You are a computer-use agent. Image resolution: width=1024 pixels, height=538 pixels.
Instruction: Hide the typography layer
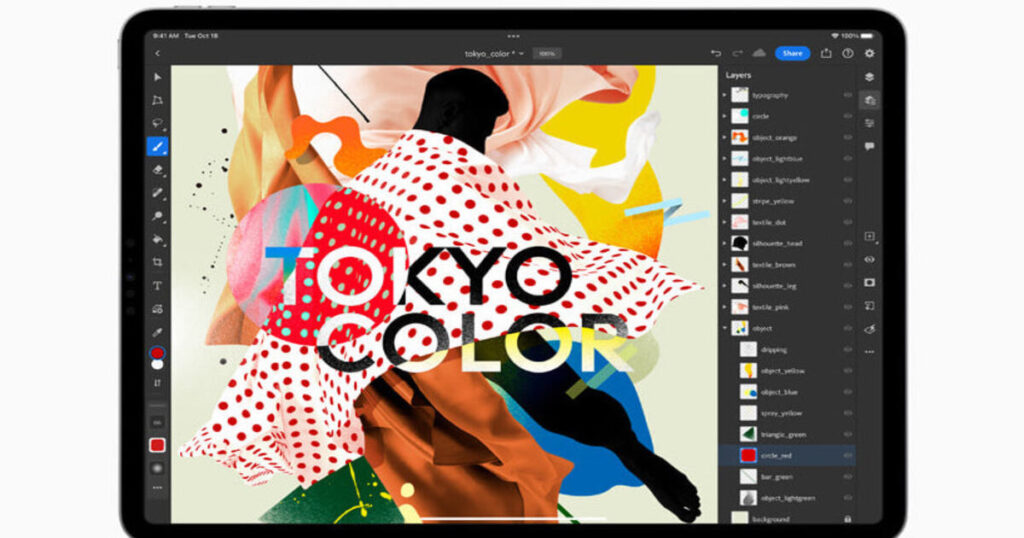tap(848, 95)
